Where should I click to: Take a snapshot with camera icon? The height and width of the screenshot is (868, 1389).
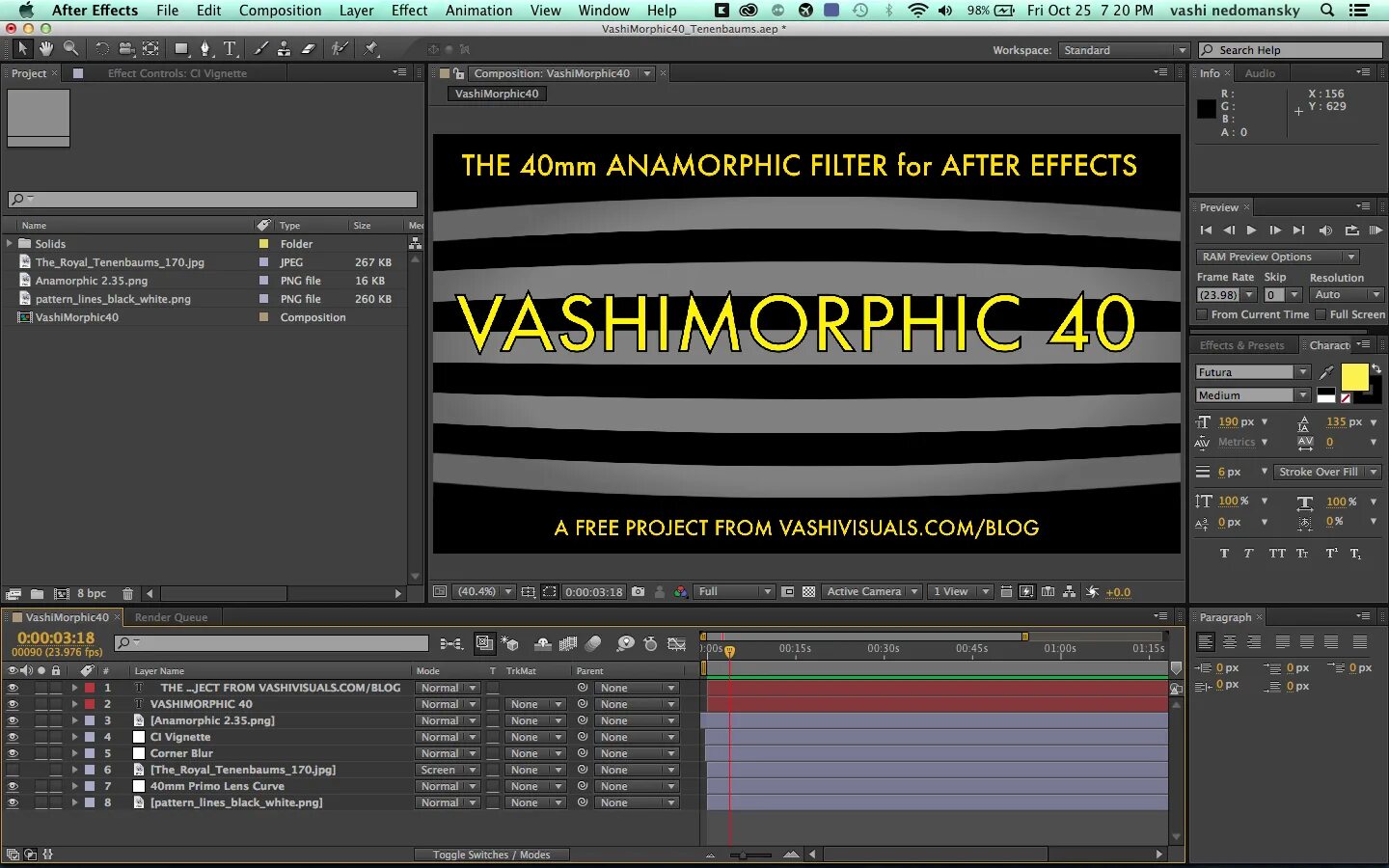tap(639, 591)
